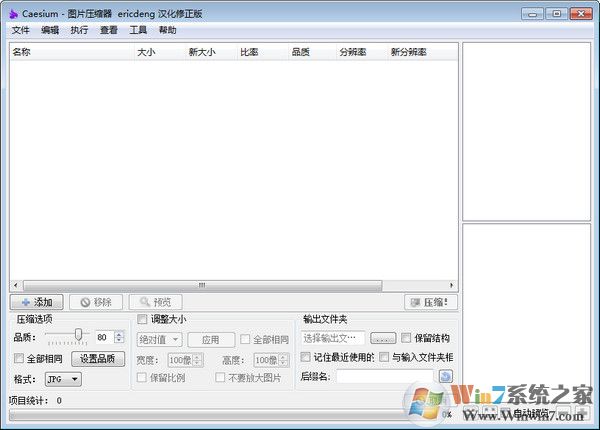Click the 宽度 spinner arrows
Viewport: 600px width, 430px height.
[197, 360]
